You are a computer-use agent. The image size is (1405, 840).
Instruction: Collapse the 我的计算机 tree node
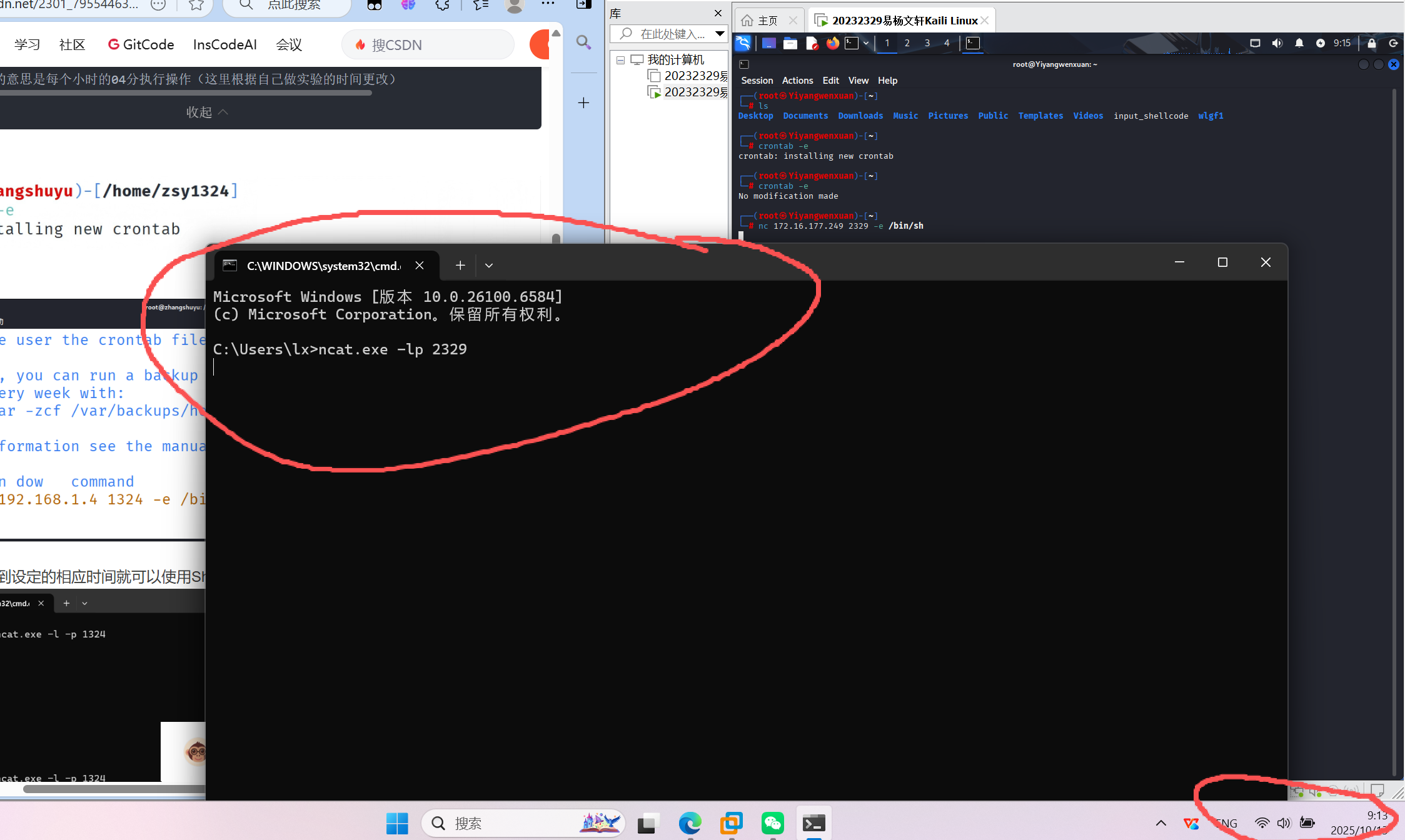pos(620,60)
